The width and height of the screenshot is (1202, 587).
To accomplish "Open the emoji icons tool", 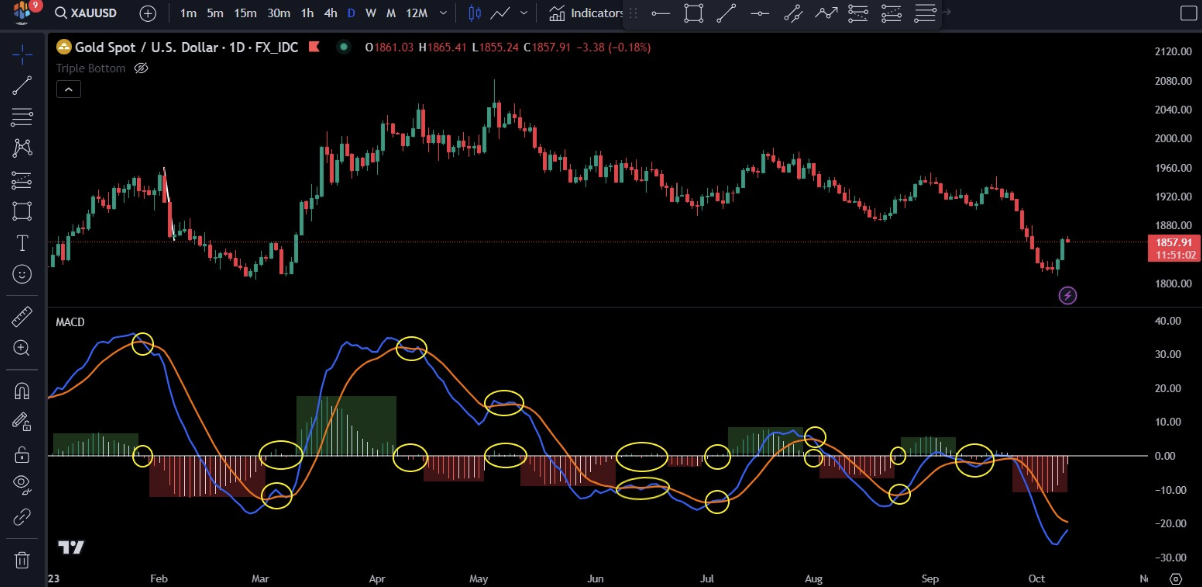I will click(x=21, y=273).
